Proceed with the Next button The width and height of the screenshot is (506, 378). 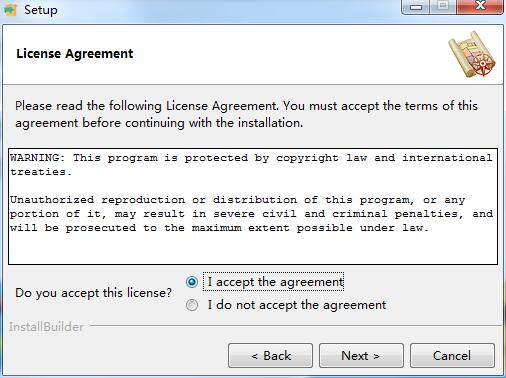[361, 356]
